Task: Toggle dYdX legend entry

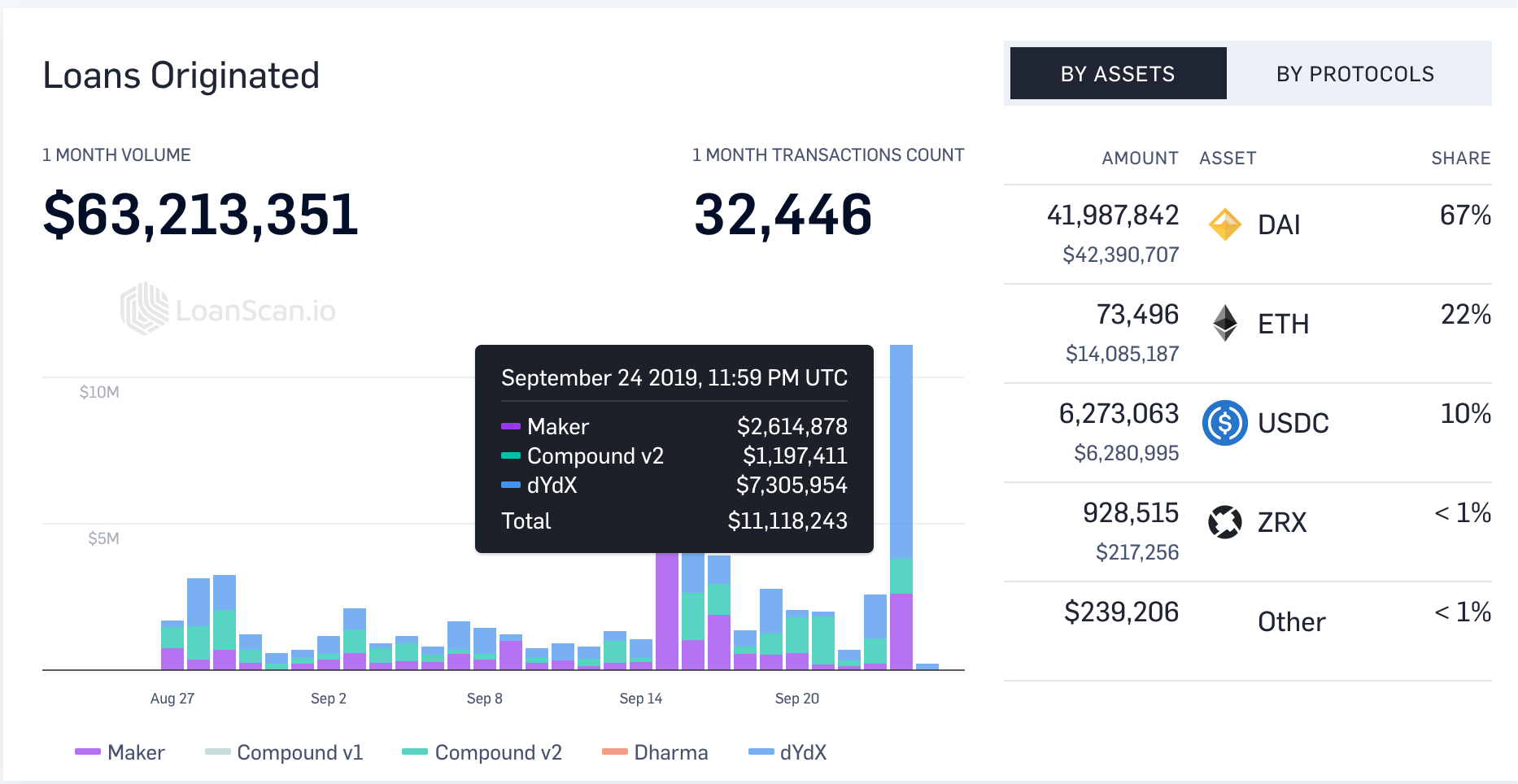Action: tap(787, 752)
